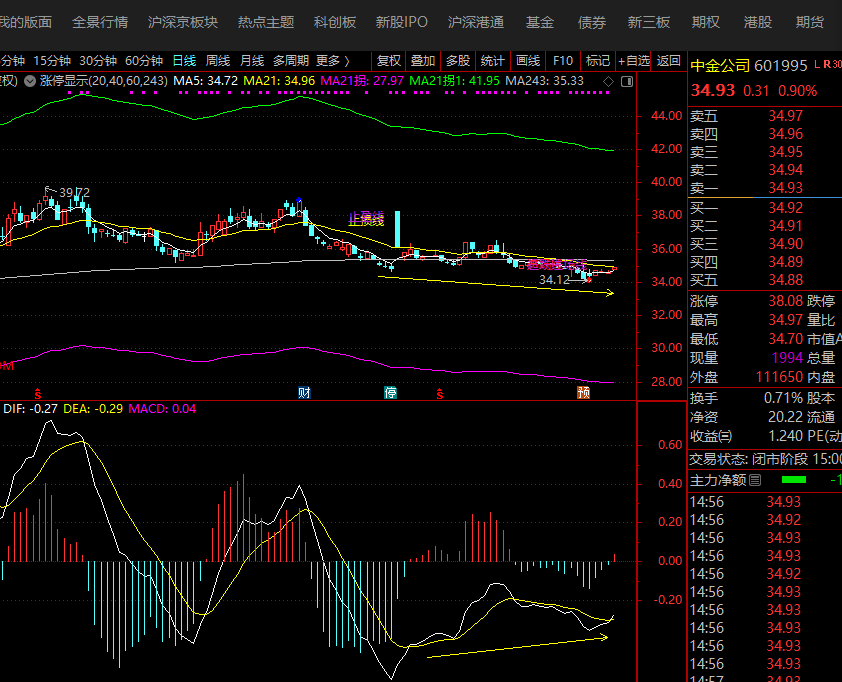Open the 多周期 multi-period selector
Image resolution: width=842 pixels, height=682 pixels.
point(290,61)
